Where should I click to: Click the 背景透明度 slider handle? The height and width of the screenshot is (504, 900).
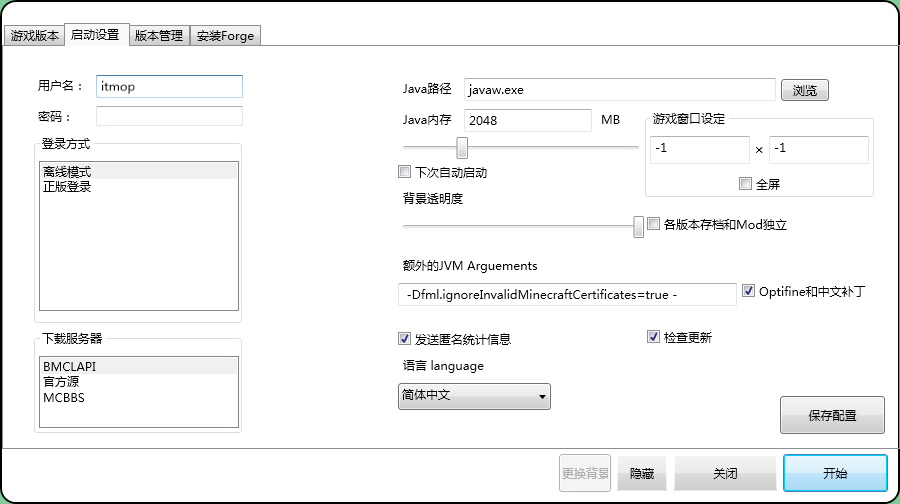pos(638,227)
